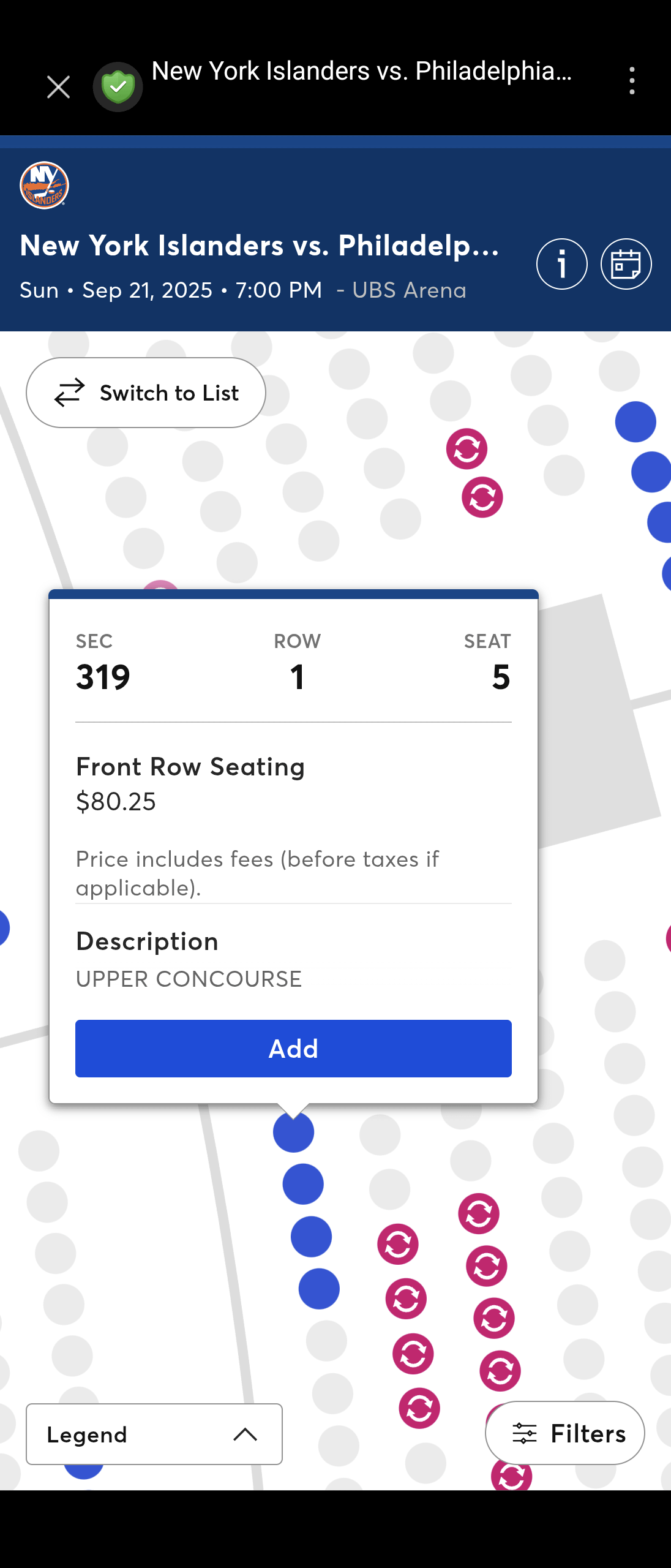
Task: Tap the New York Islanders logo
Action: (x=44, y=186)
